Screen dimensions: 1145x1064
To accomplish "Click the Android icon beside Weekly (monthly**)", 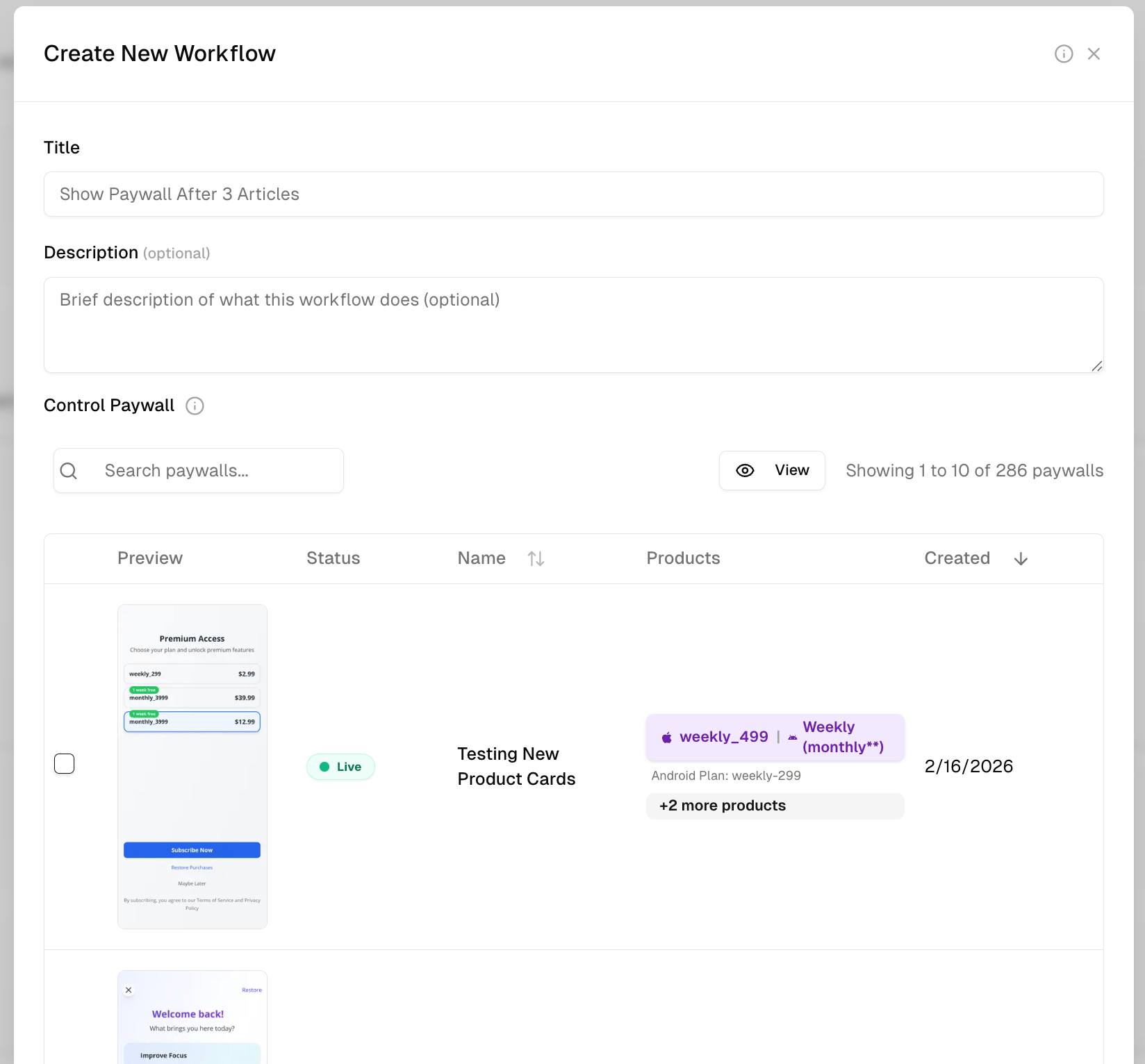I will click(x=792, y=738).
